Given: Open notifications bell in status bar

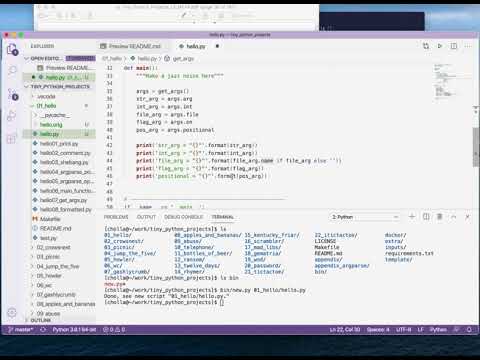Looking at the screenshot, I should [x=469, y=330].
